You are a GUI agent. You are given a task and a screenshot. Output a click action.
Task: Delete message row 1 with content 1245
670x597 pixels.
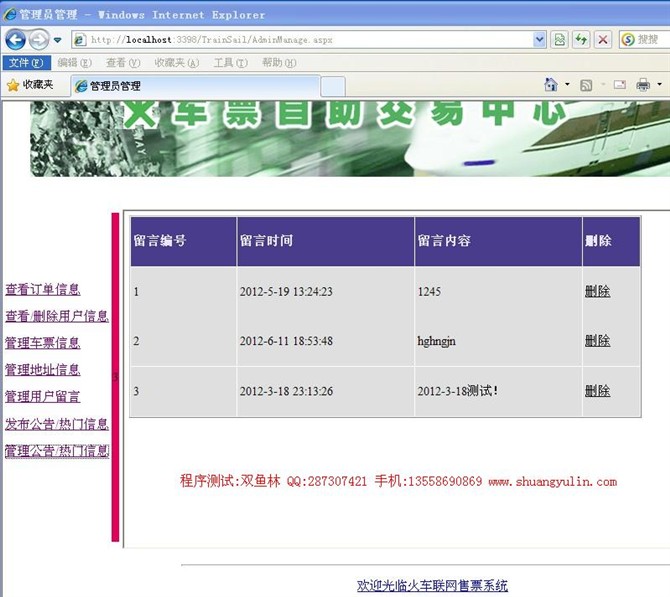coord(597,291)
